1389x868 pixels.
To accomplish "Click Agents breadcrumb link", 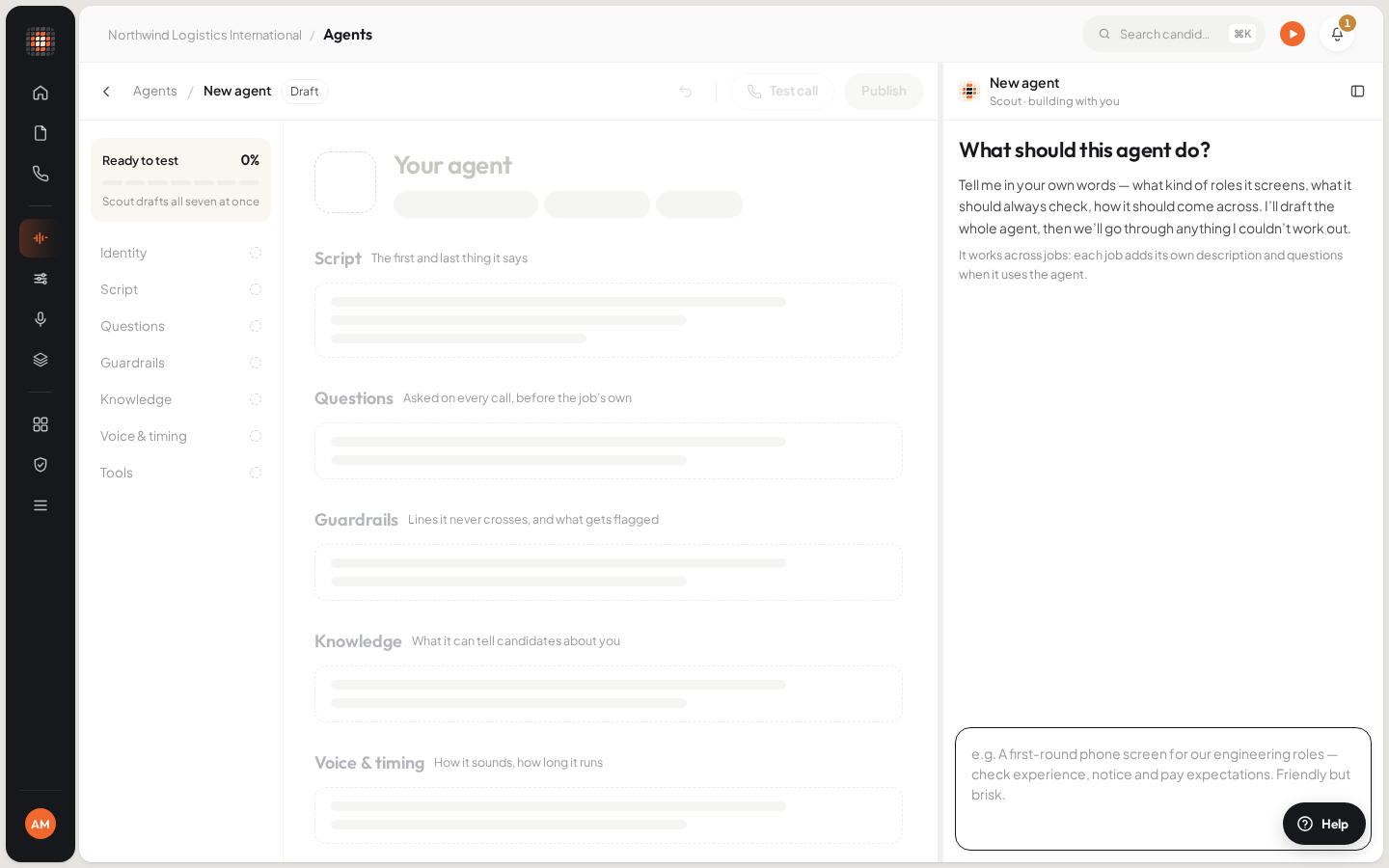I will pos(155,92).
